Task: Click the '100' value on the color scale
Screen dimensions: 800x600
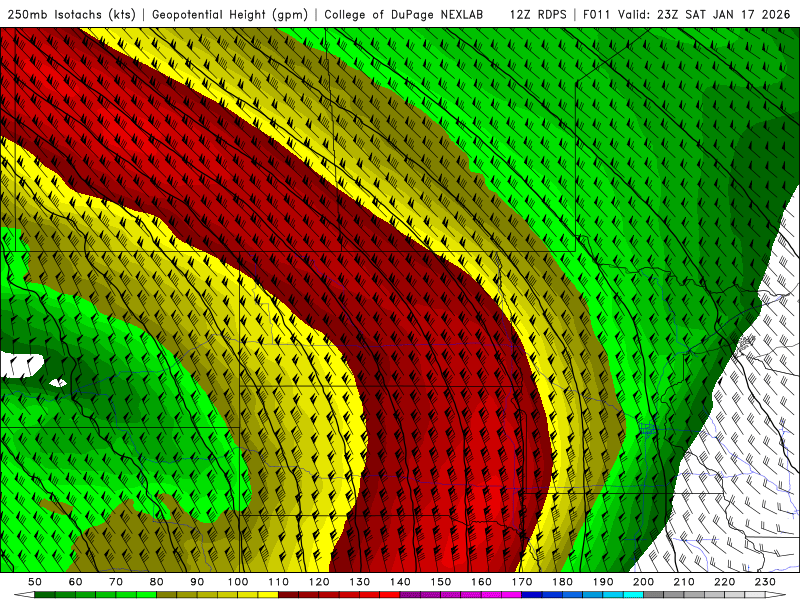Action: [238, 582]
